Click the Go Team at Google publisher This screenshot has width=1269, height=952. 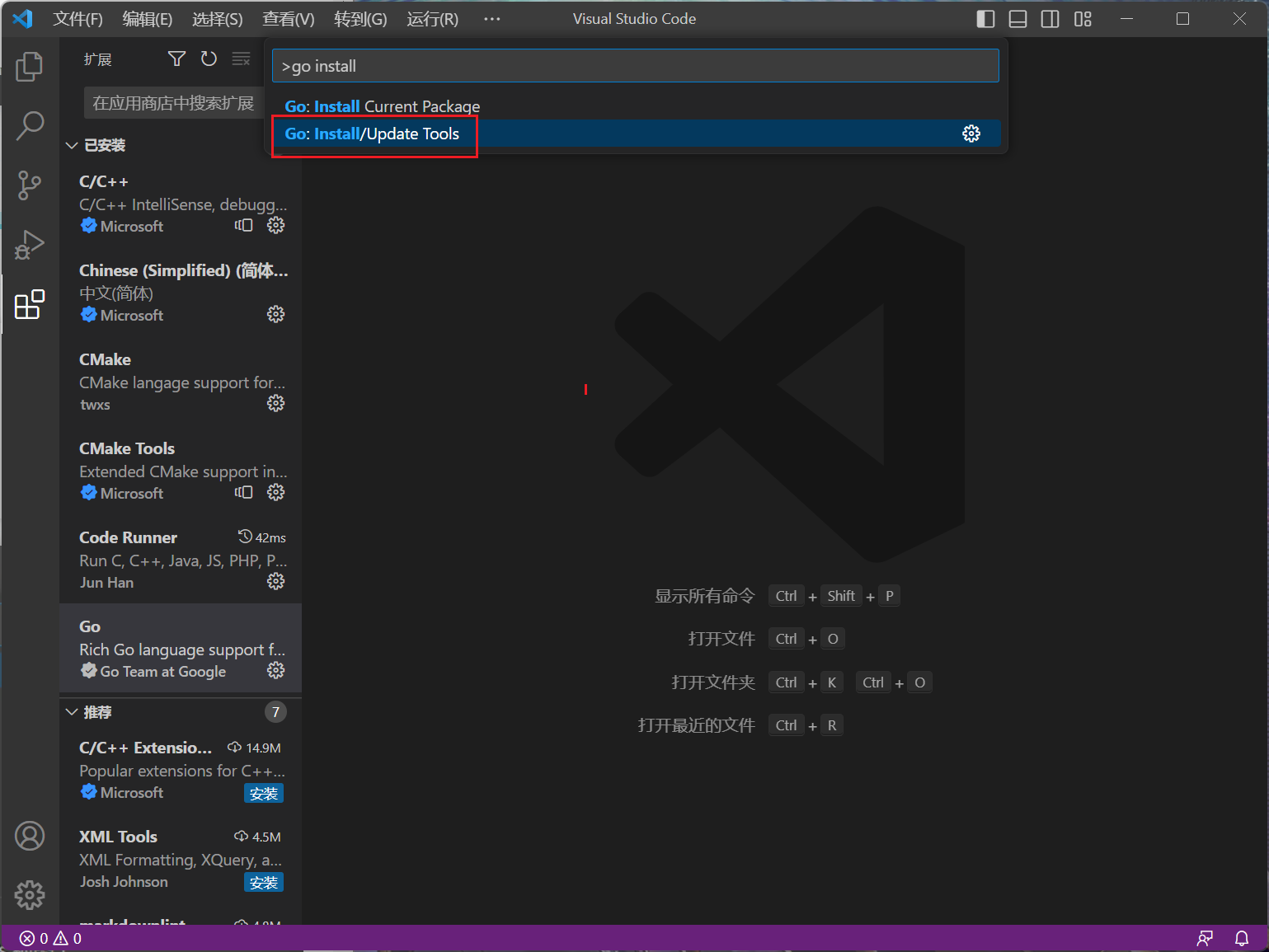pyautogui.click(x=162, y=672)
